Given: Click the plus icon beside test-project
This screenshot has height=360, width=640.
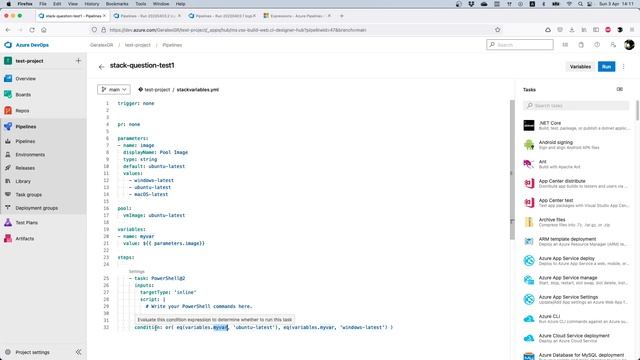Looking at the screenshot, I should point(78,61).
